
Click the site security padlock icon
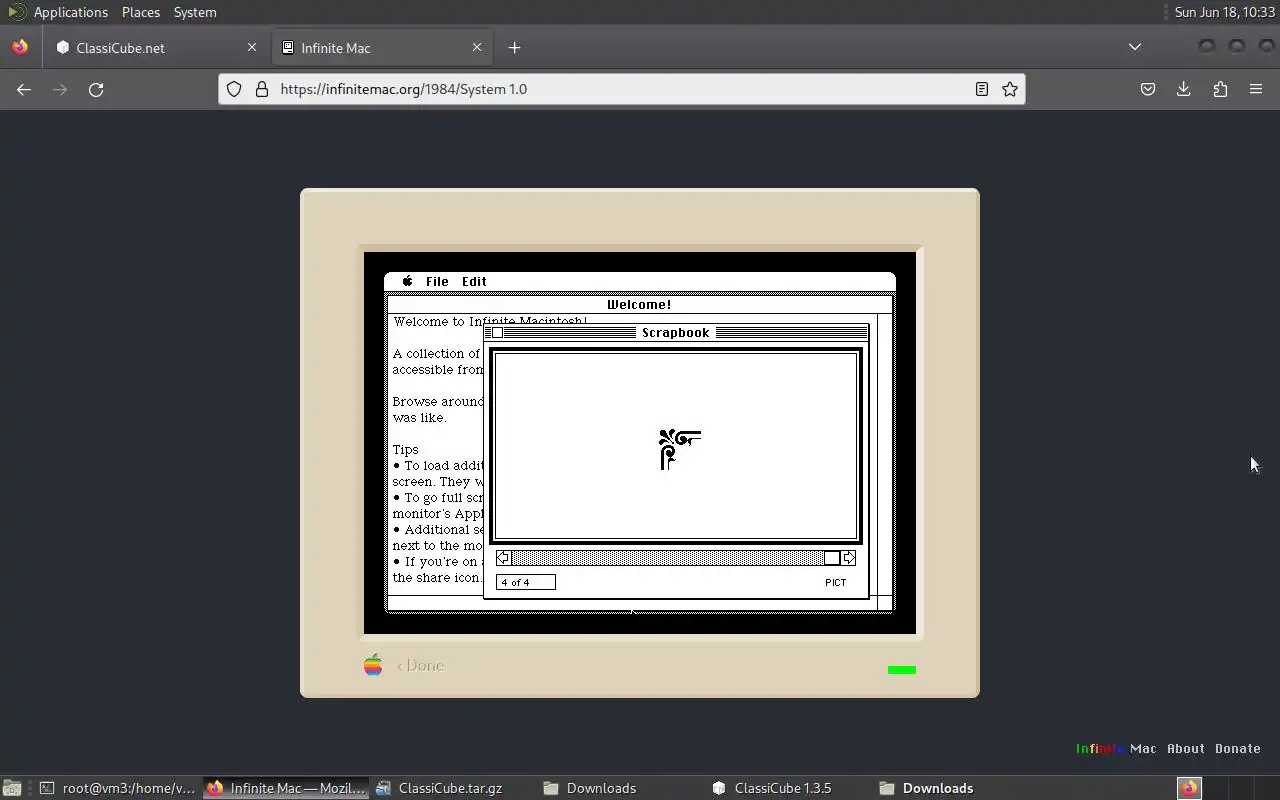pos(262,89)
